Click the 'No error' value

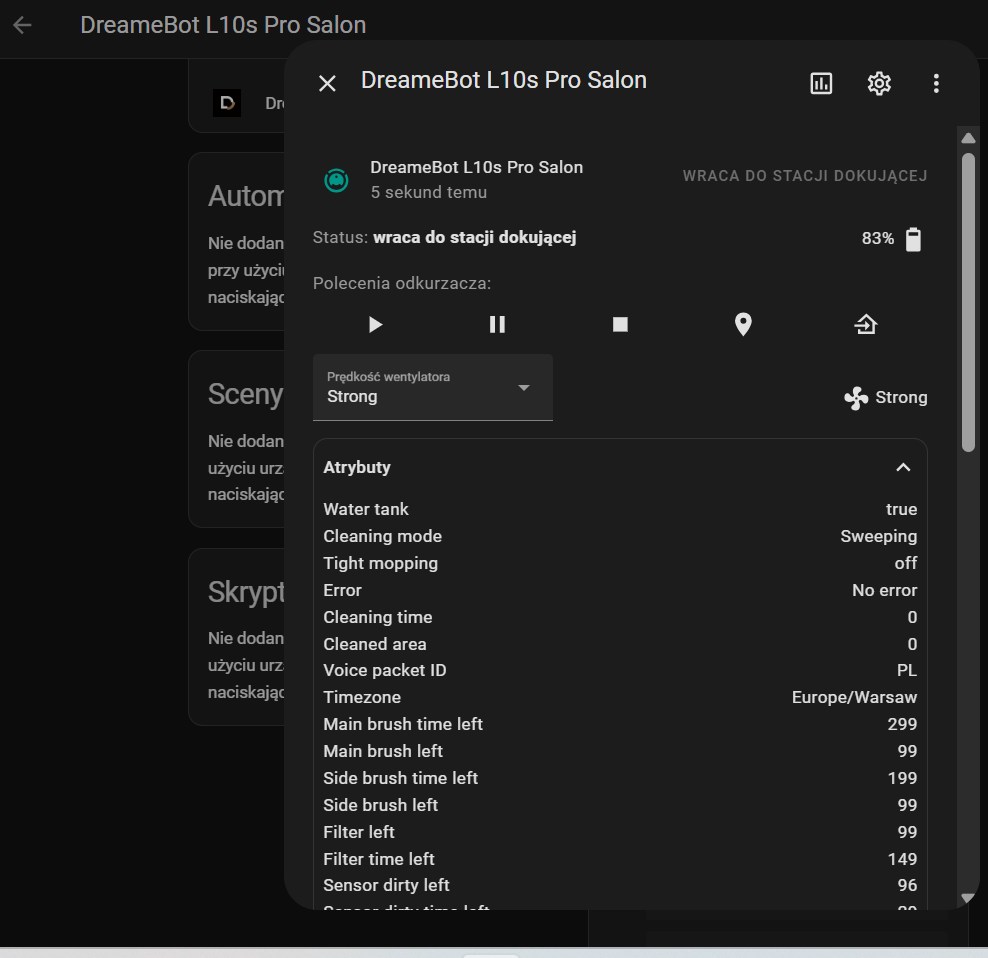point(884,591)
